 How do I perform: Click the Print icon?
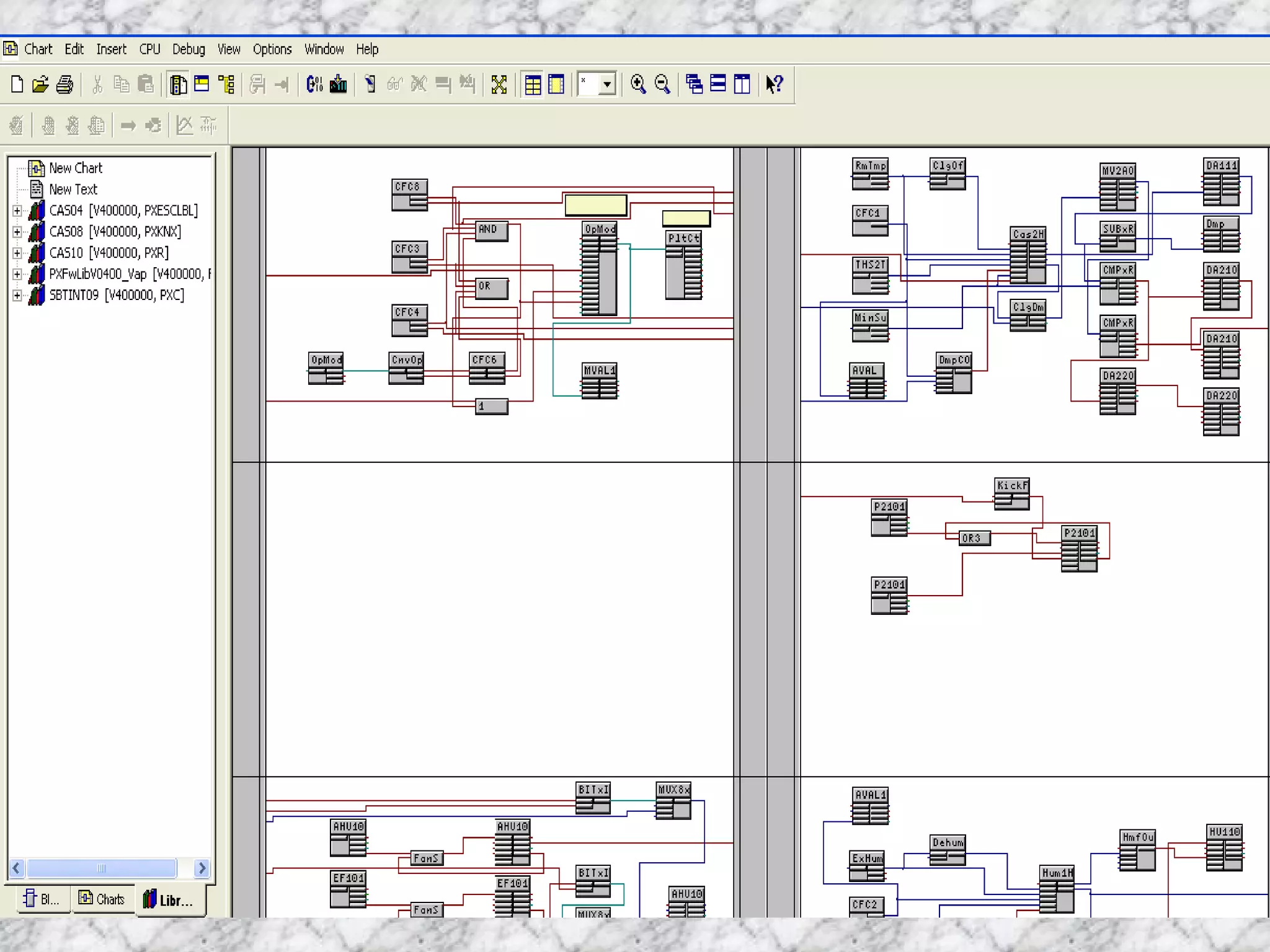coord(64,84)
